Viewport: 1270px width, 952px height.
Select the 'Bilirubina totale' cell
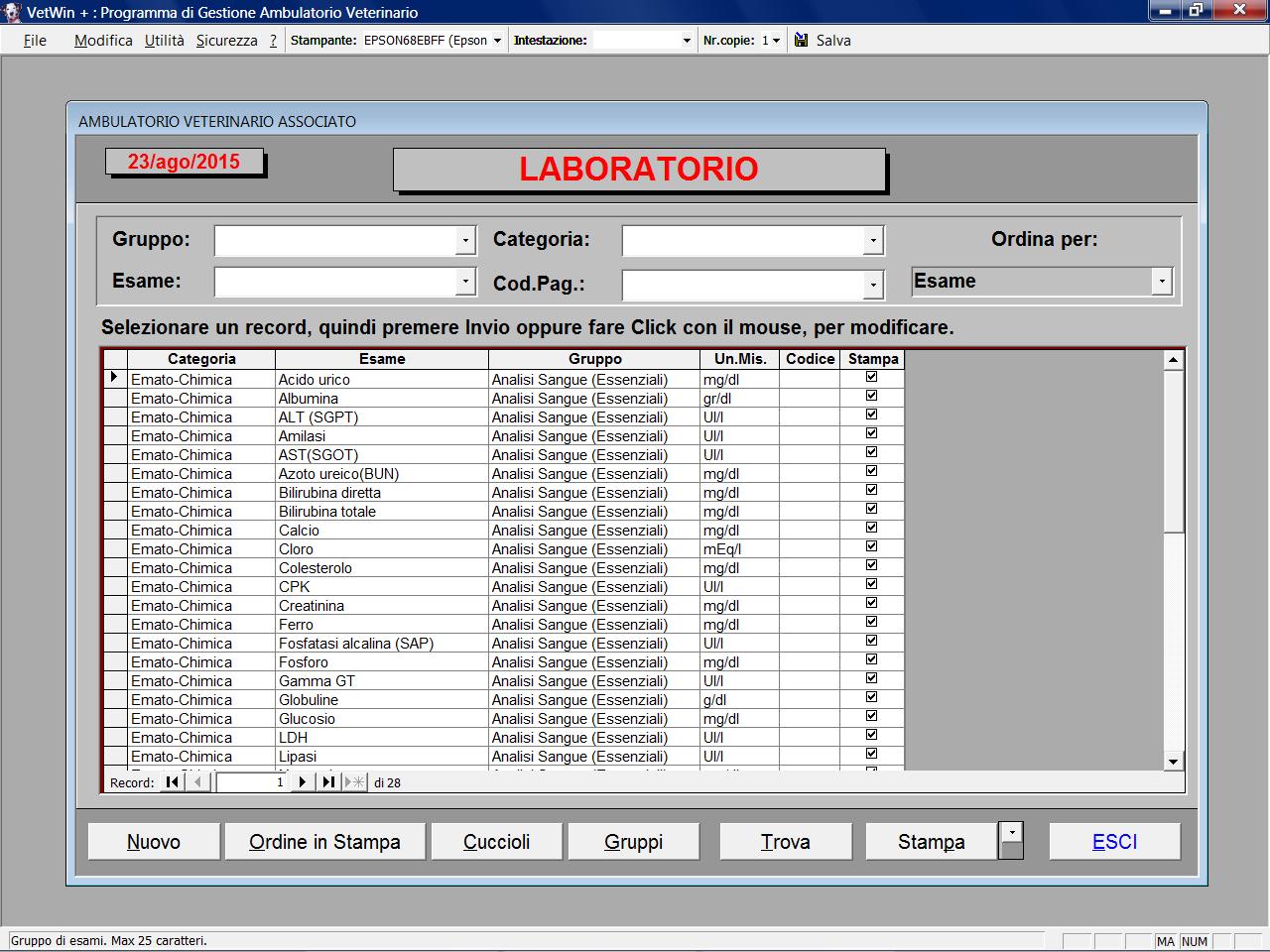(382, 512)
